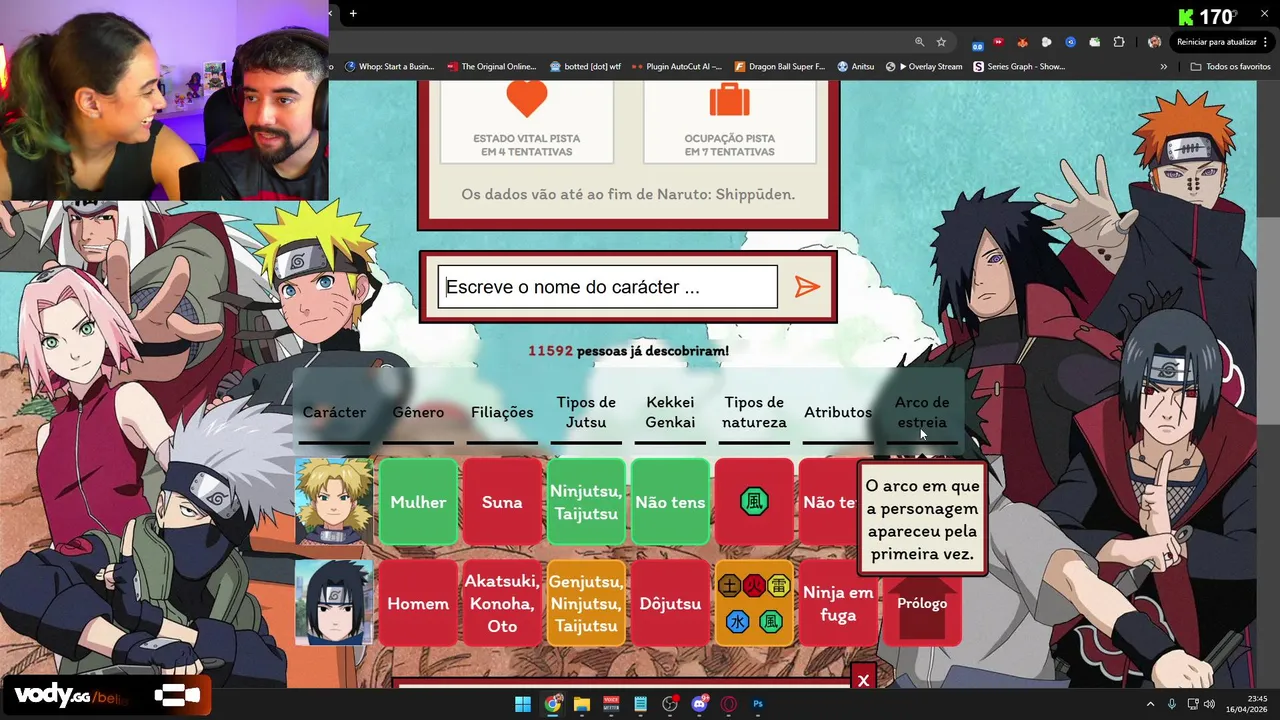This screenshot has width=1280, height=720.
Task: Click Carácter column header
Action: pos(334,412)
